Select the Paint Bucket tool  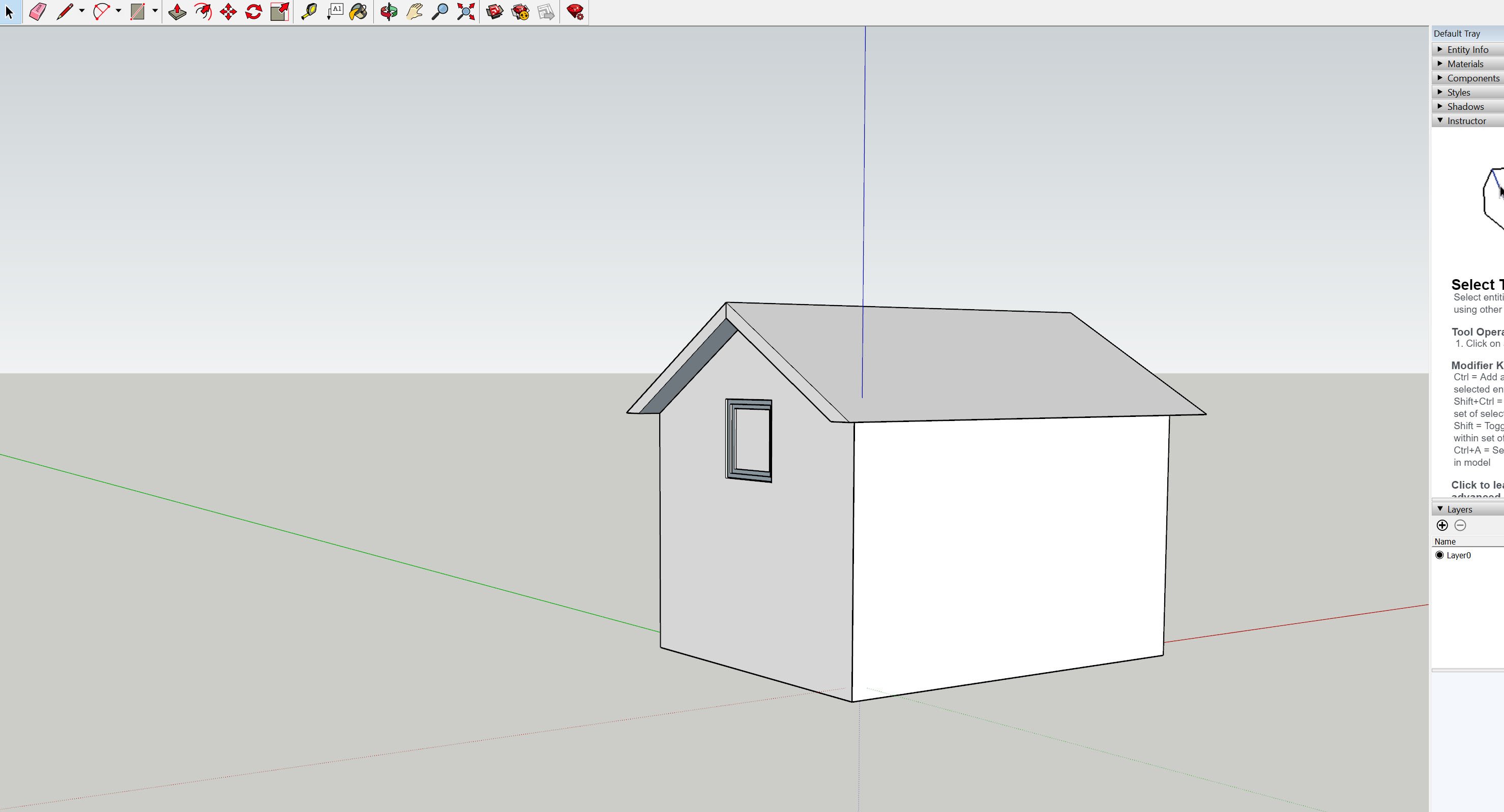click(358, 12)
